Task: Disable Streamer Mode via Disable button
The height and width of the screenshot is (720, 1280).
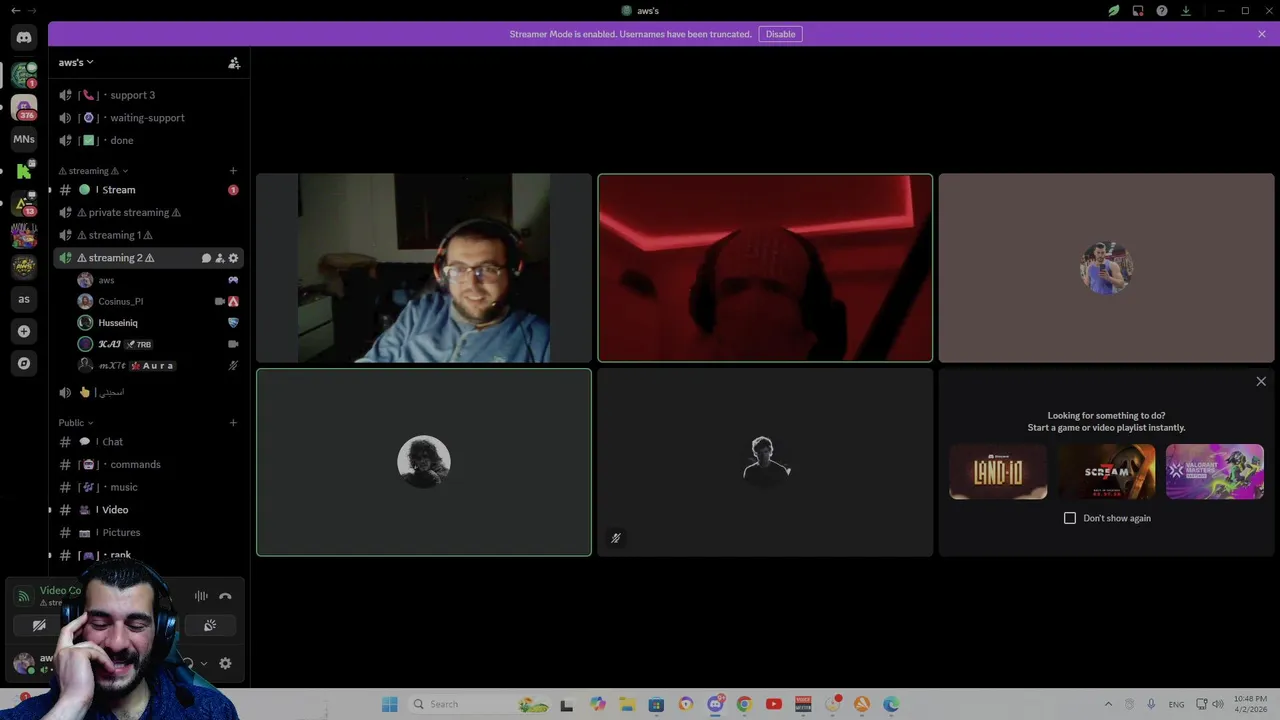Action: [x=780, y=34]
